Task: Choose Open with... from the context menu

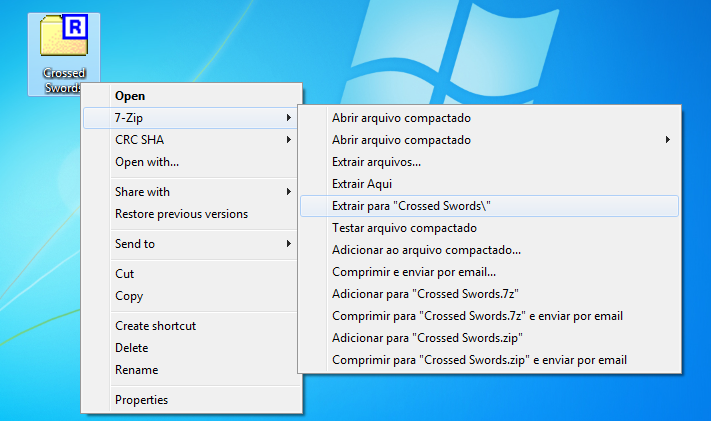Action: (147, 162)
